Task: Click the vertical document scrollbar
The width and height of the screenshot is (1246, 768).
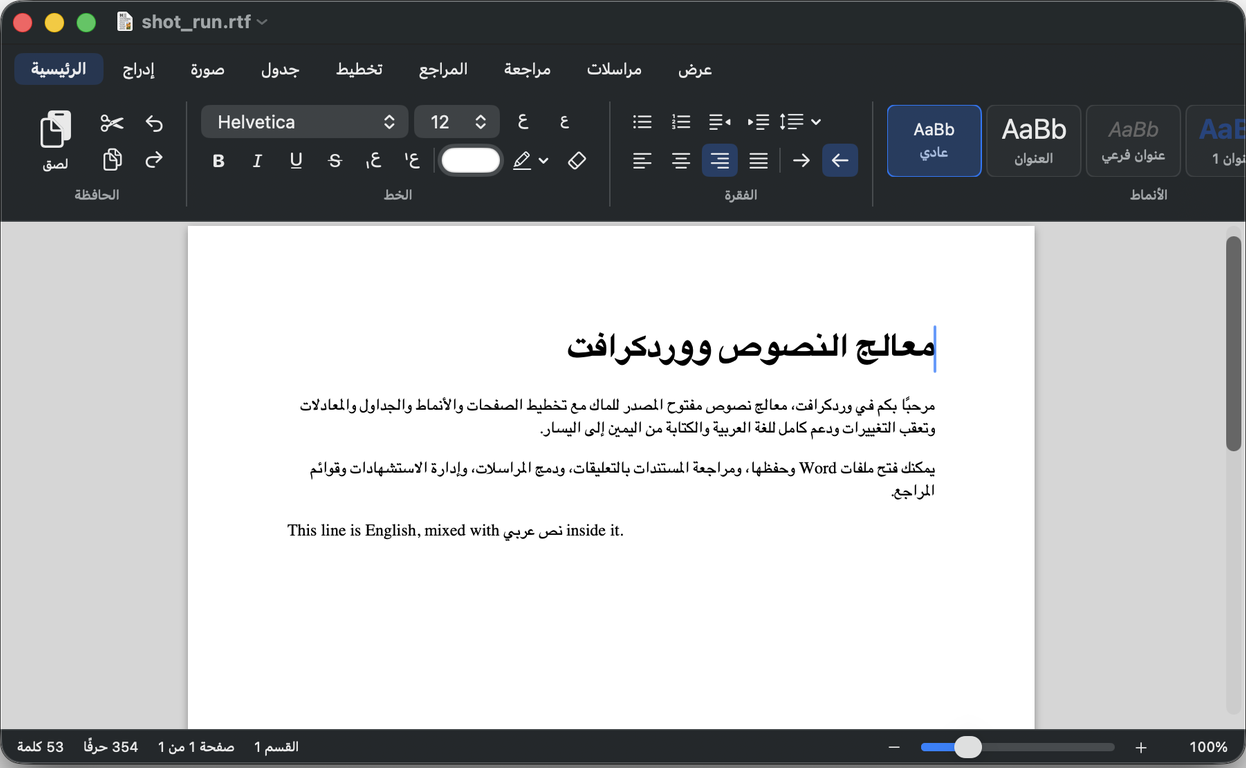Action: point(1233,345)
